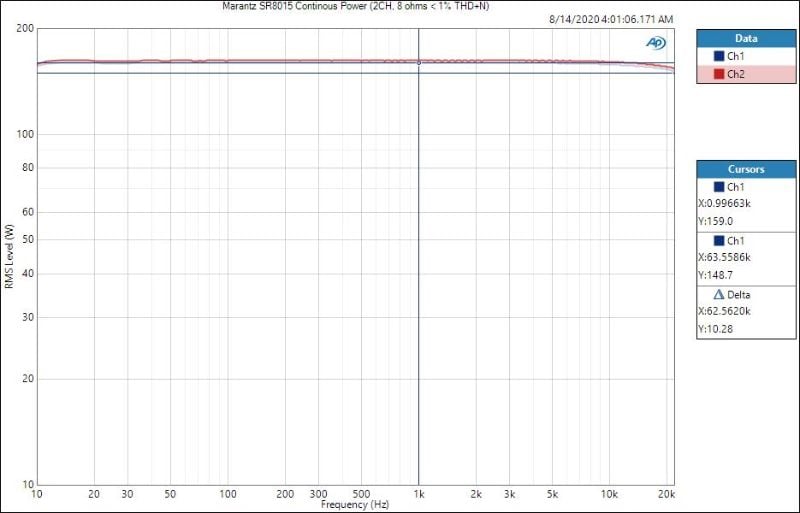The height and width of the screenshot is (513, 800).
Task: Click the red Ch2 swatch in Data legend
Action: [x=719, y=74]
